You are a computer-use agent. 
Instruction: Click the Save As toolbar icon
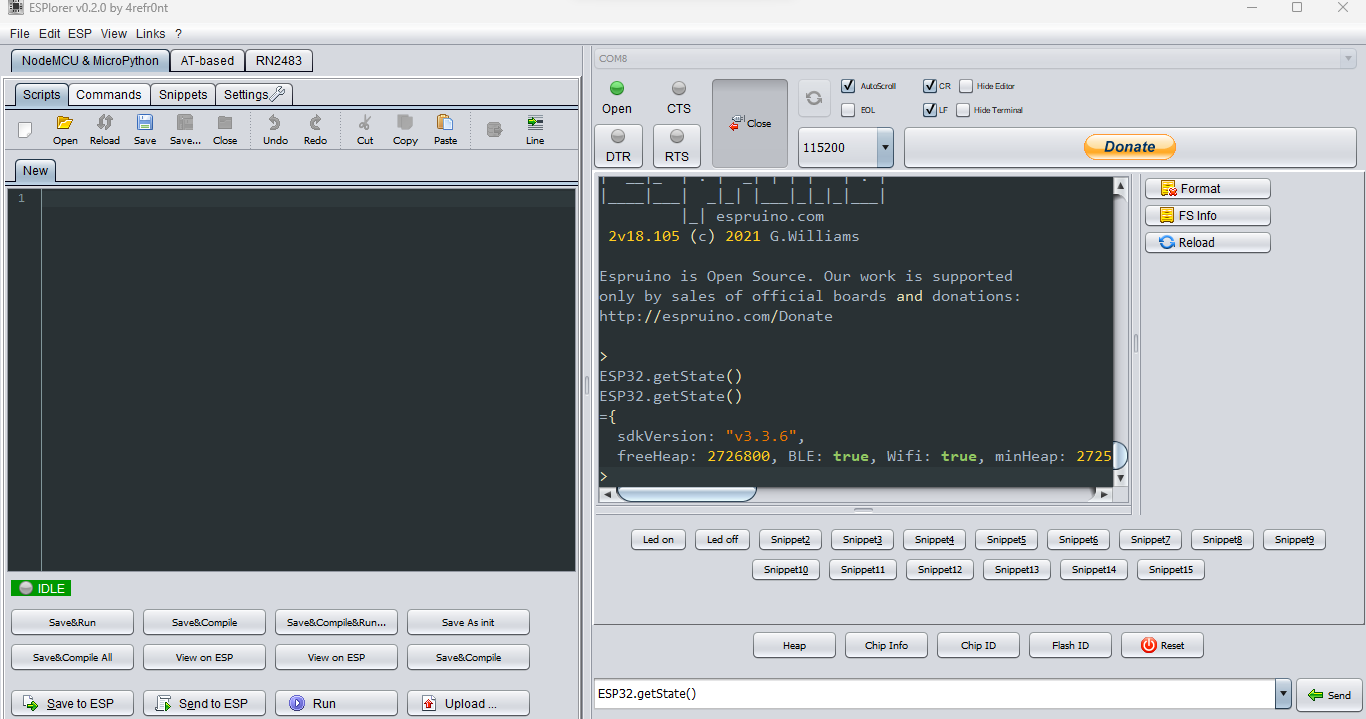click(185, 129)
